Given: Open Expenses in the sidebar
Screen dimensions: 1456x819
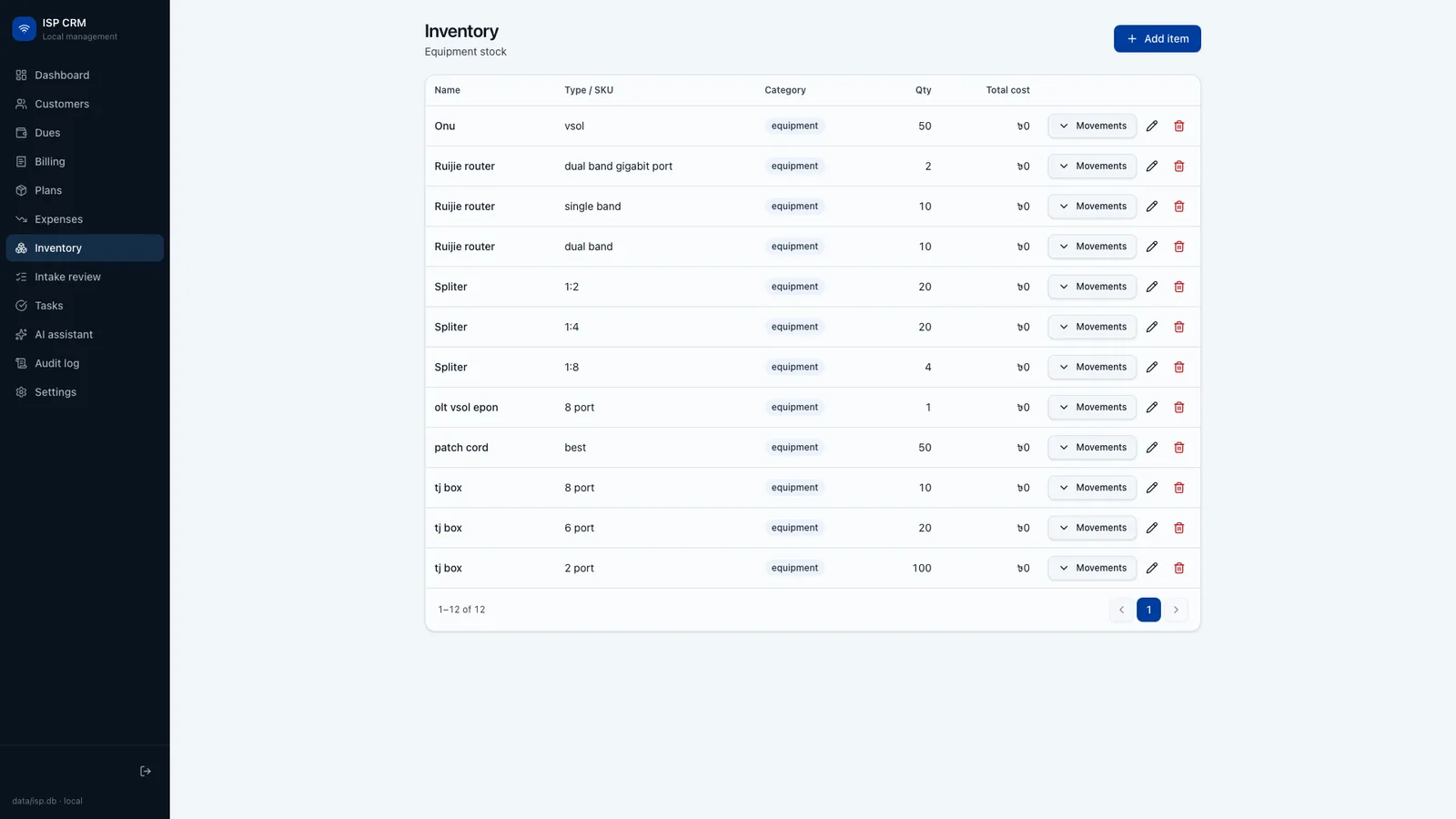Looking at the screenshot, I should (x=85, y=219).
